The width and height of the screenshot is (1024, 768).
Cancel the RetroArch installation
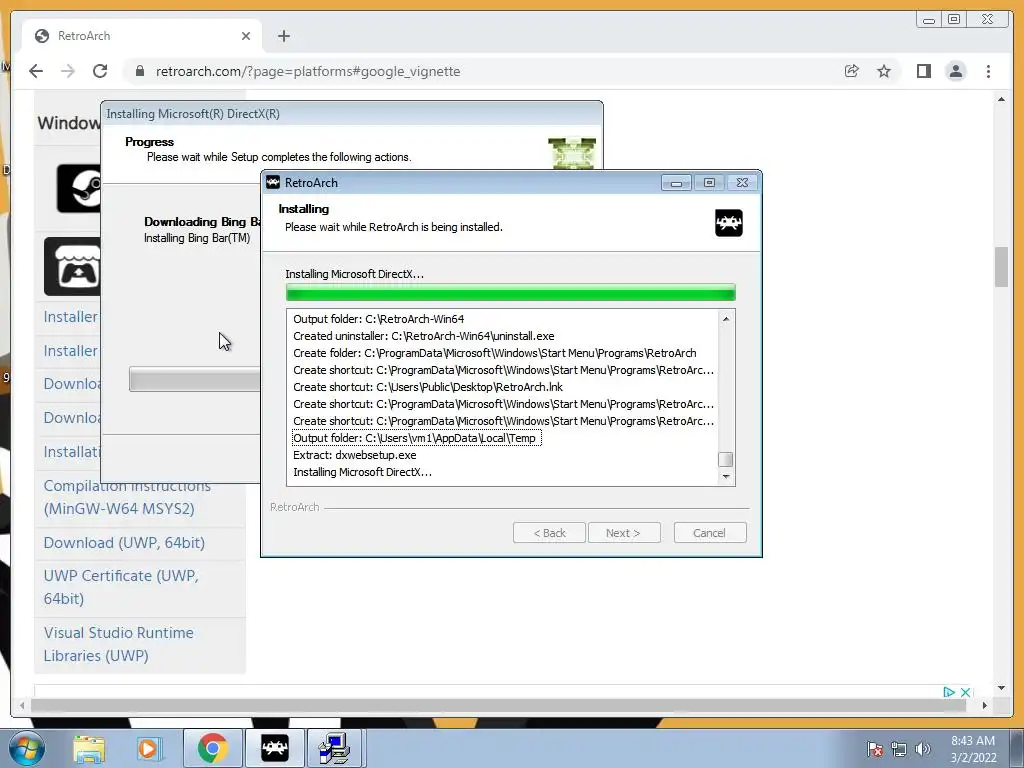(710, 533)
